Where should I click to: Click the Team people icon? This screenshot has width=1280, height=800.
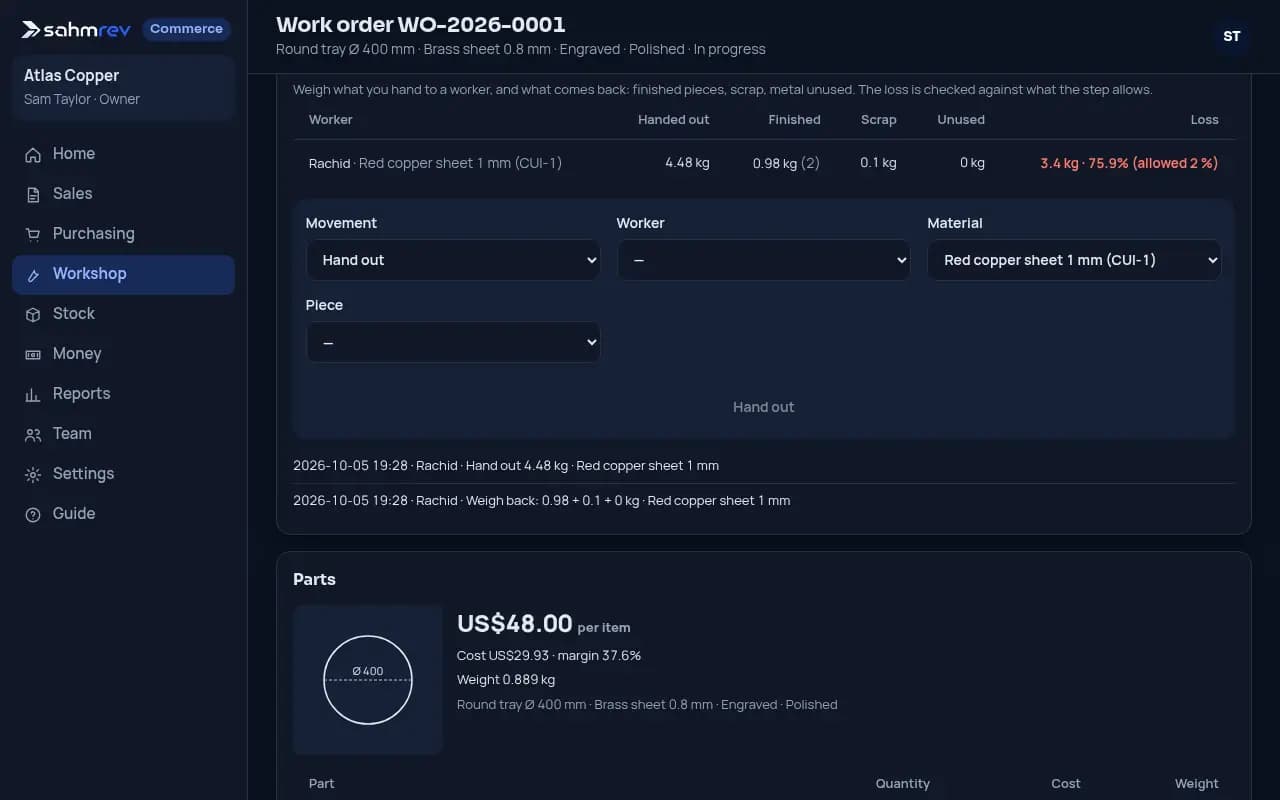click(33, 434)
